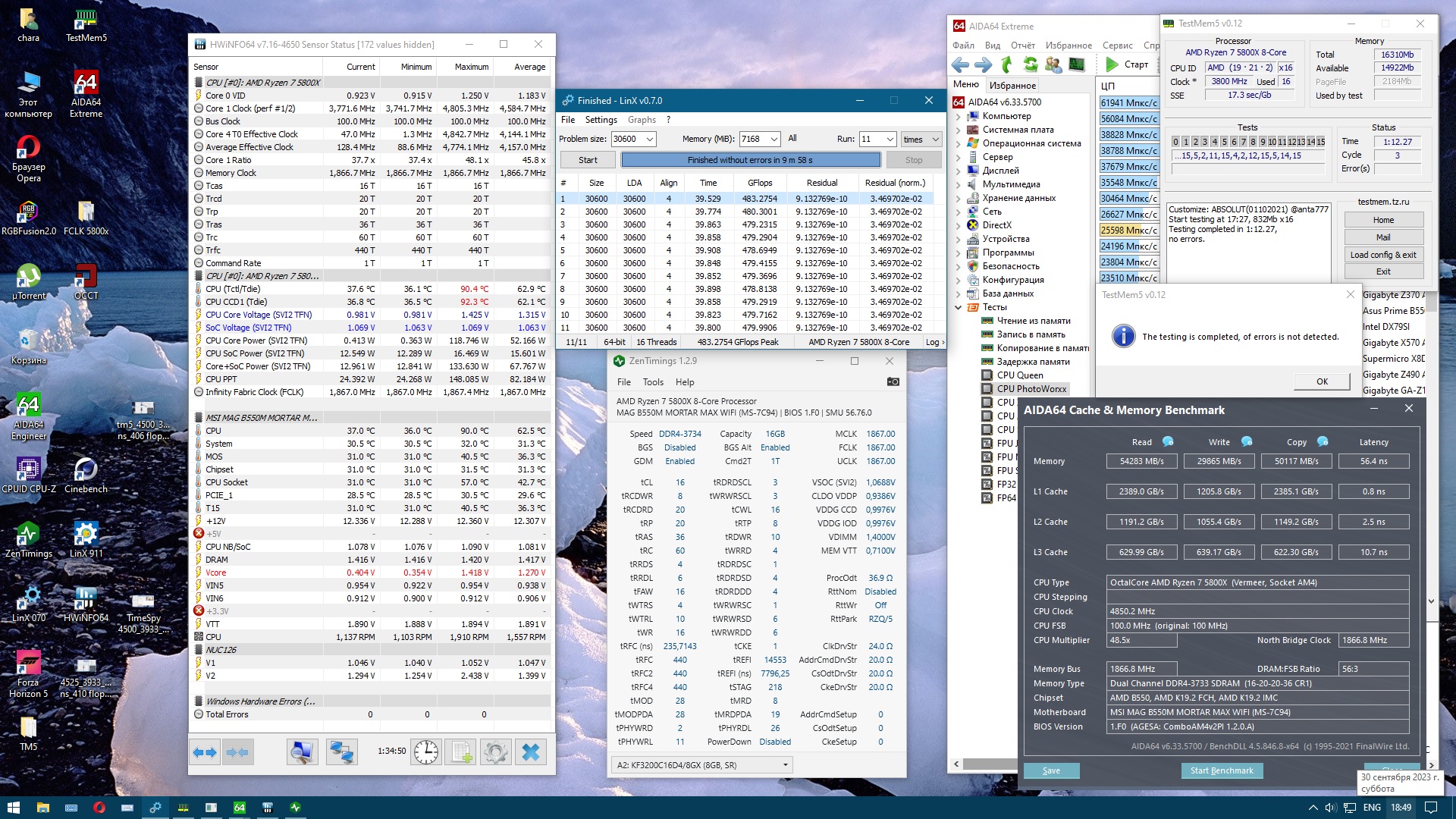This screenshot has width=1456, height=819.
Task: Click HWiNFO reset clock icon
Action: [426, 752]
